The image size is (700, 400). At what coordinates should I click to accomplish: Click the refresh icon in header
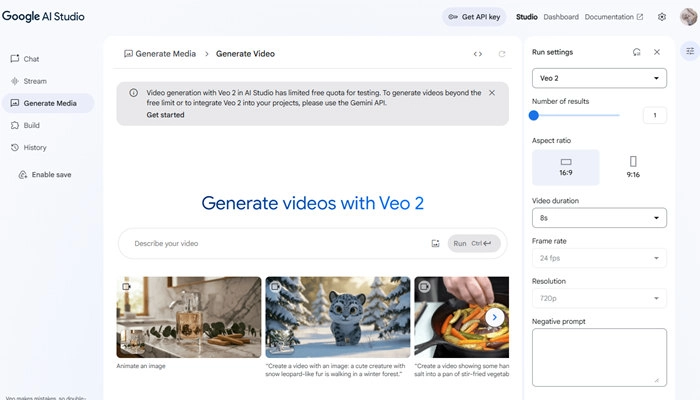tap(502, 54)
